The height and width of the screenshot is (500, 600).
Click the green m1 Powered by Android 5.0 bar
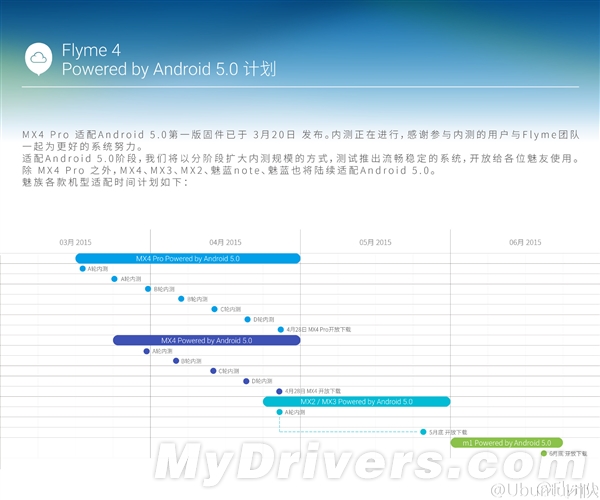(x=506, y=442)
